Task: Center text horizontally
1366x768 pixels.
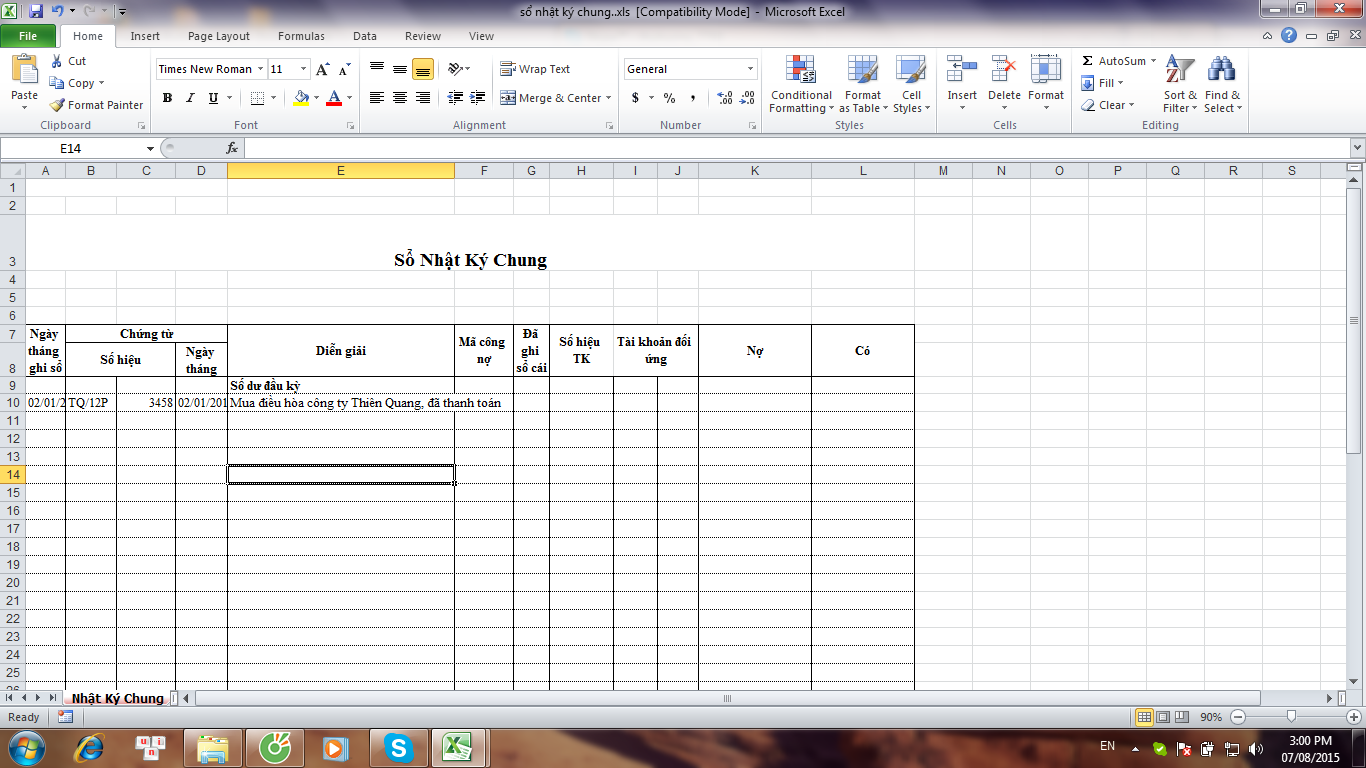Action: click(399, 98)
